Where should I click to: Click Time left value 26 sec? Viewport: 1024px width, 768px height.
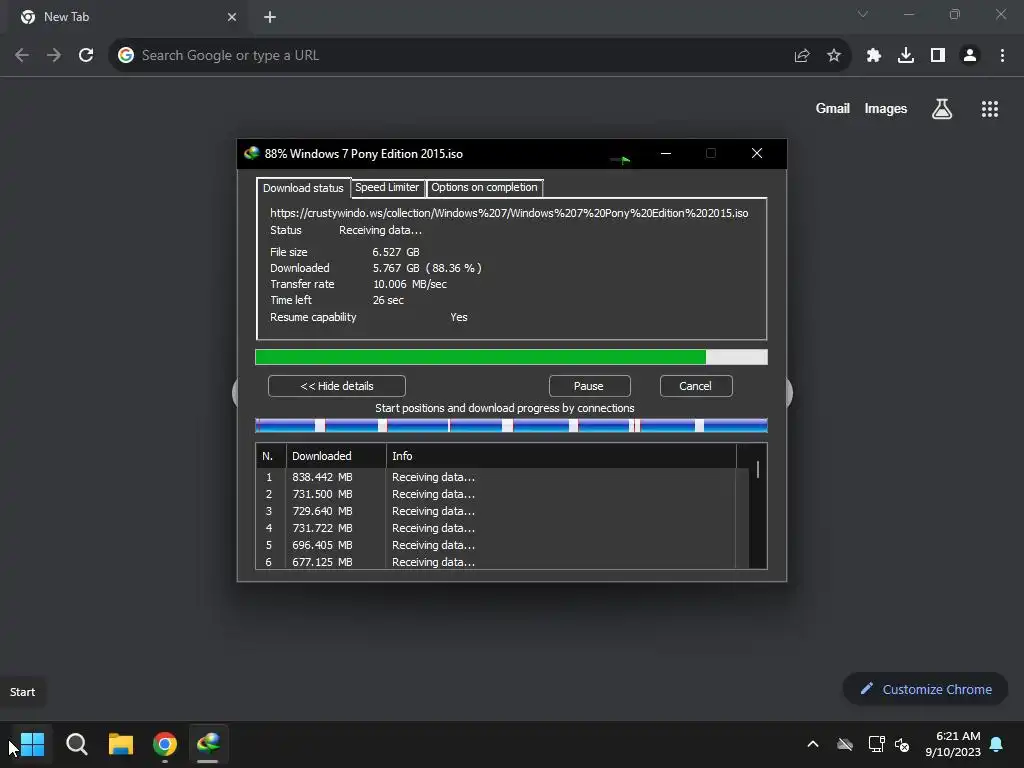(x=389, y=300)
